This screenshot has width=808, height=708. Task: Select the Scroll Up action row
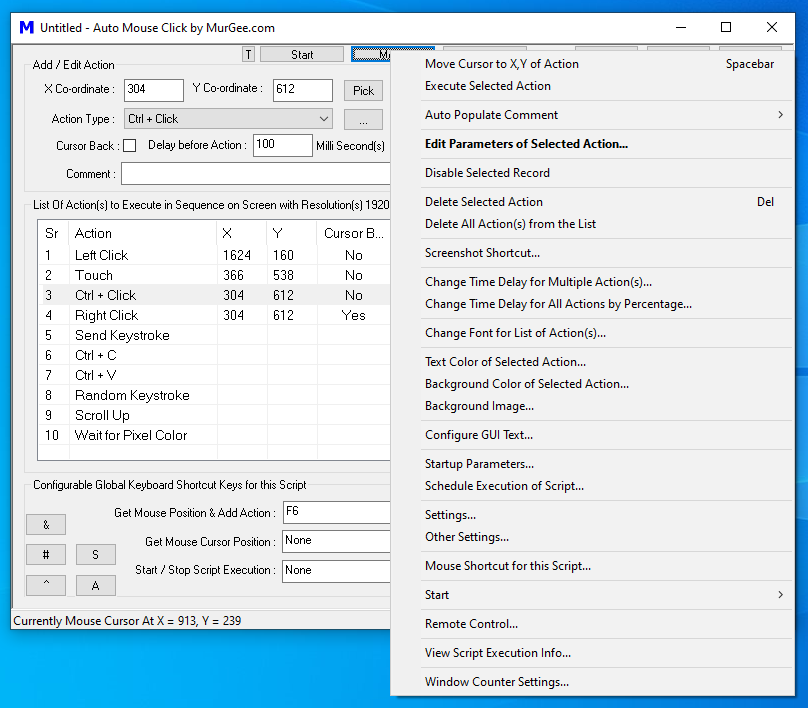214,415
